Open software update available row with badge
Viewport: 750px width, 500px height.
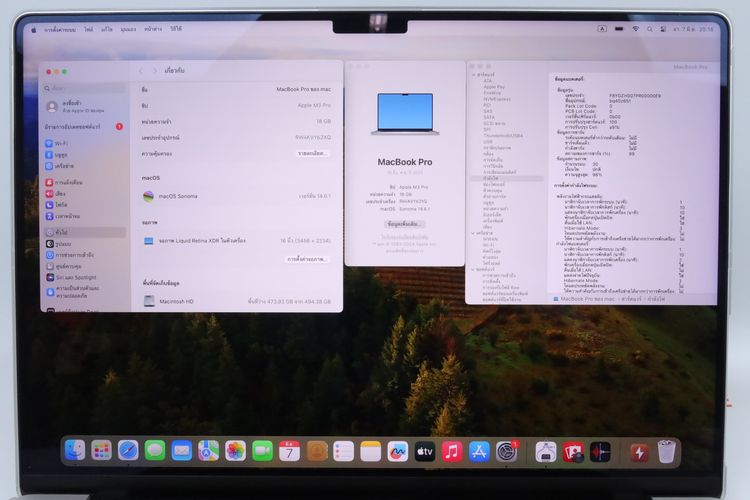[x=85, y=127]
